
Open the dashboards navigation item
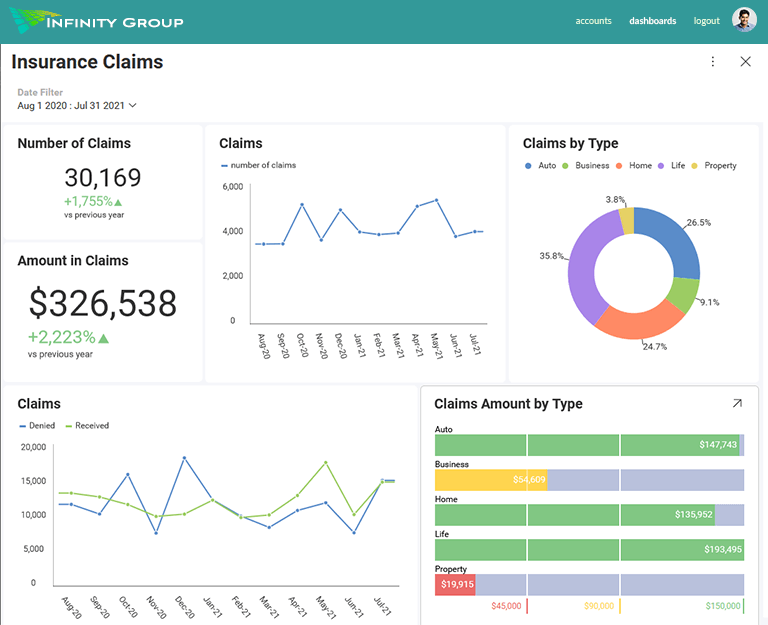(652, 21)
